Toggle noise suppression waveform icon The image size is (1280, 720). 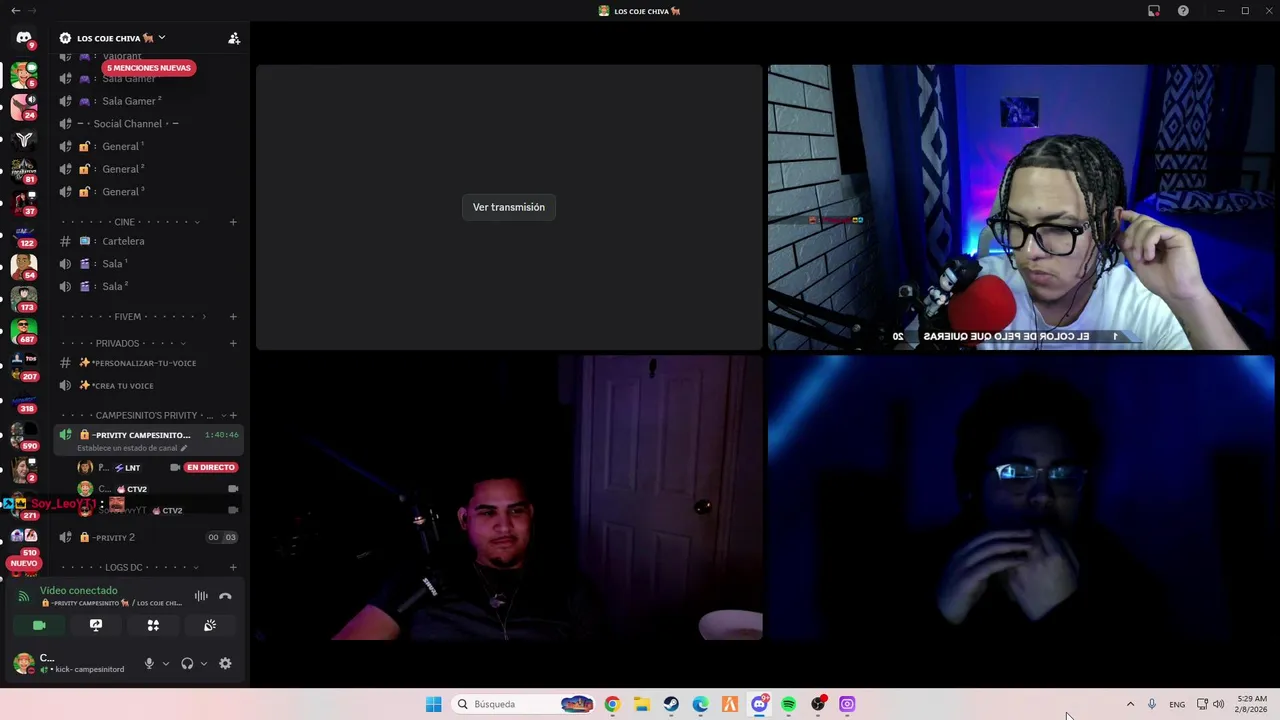coord(201,596)
